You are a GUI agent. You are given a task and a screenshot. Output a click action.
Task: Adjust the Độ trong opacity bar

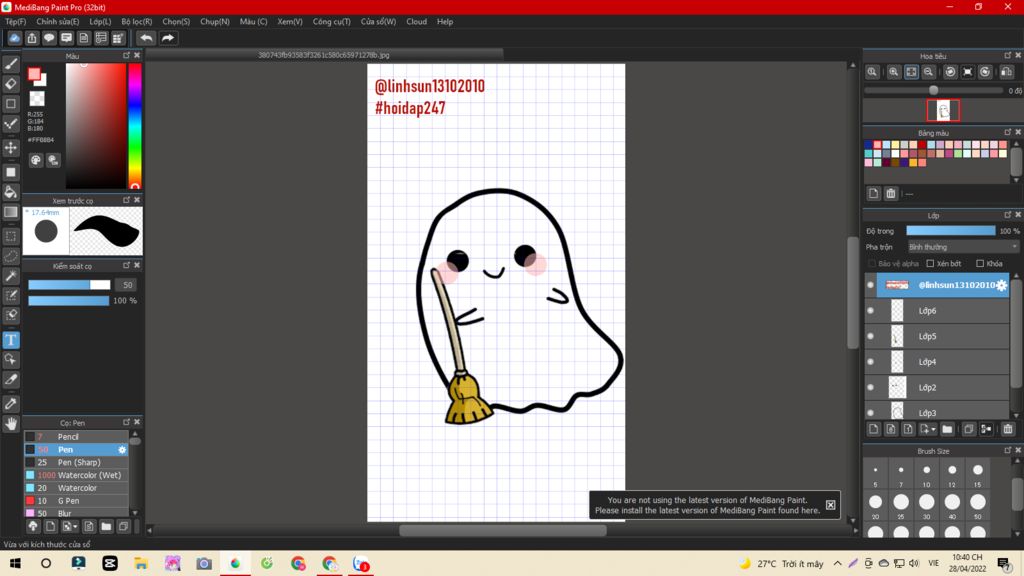[951, 231]
